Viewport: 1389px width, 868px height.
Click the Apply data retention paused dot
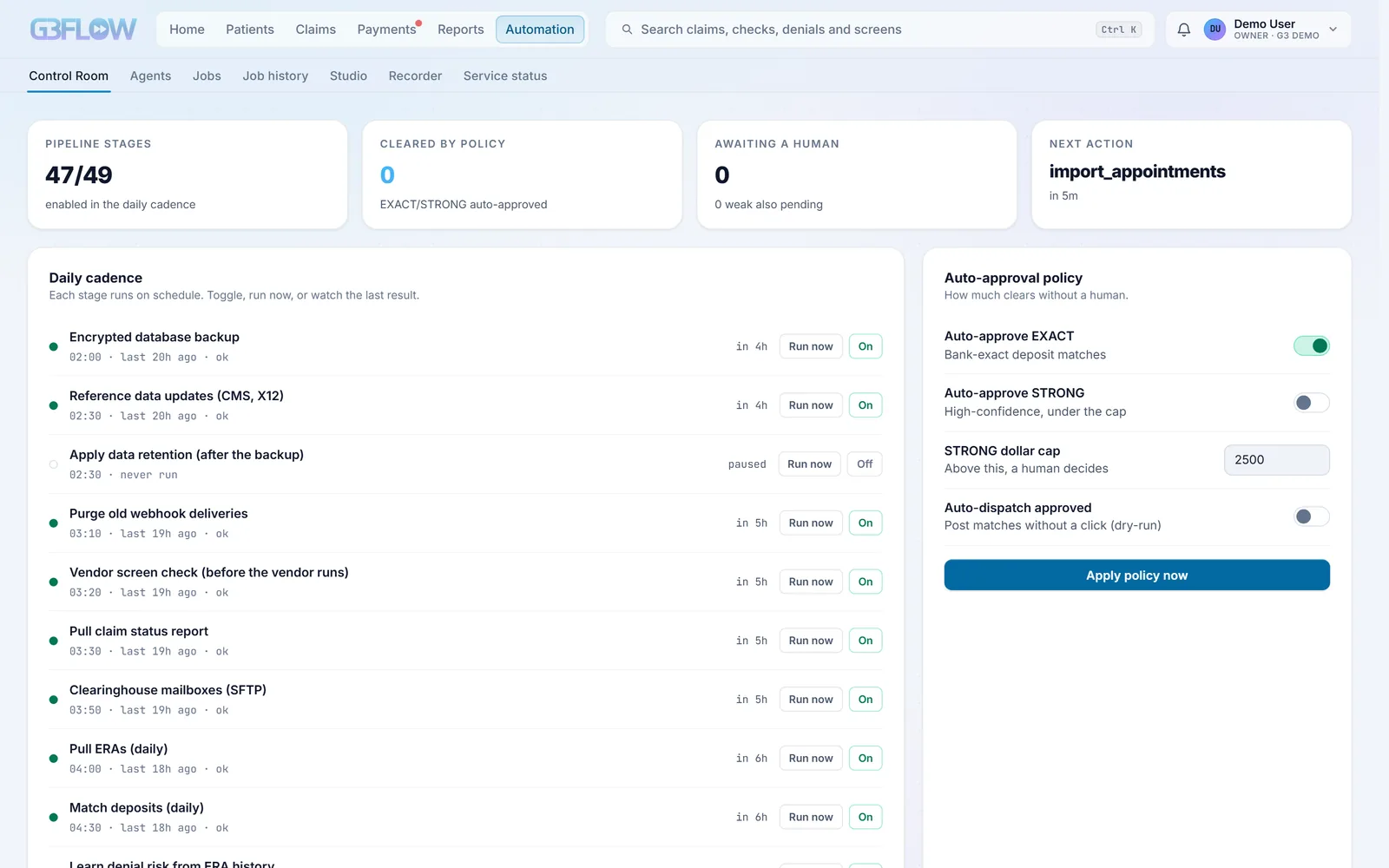(54, 464)
